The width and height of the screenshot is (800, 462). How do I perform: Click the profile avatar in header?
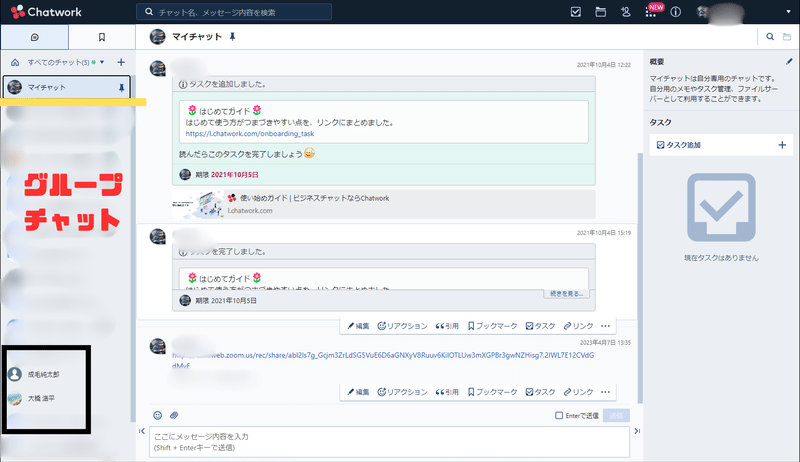[704, 12]
